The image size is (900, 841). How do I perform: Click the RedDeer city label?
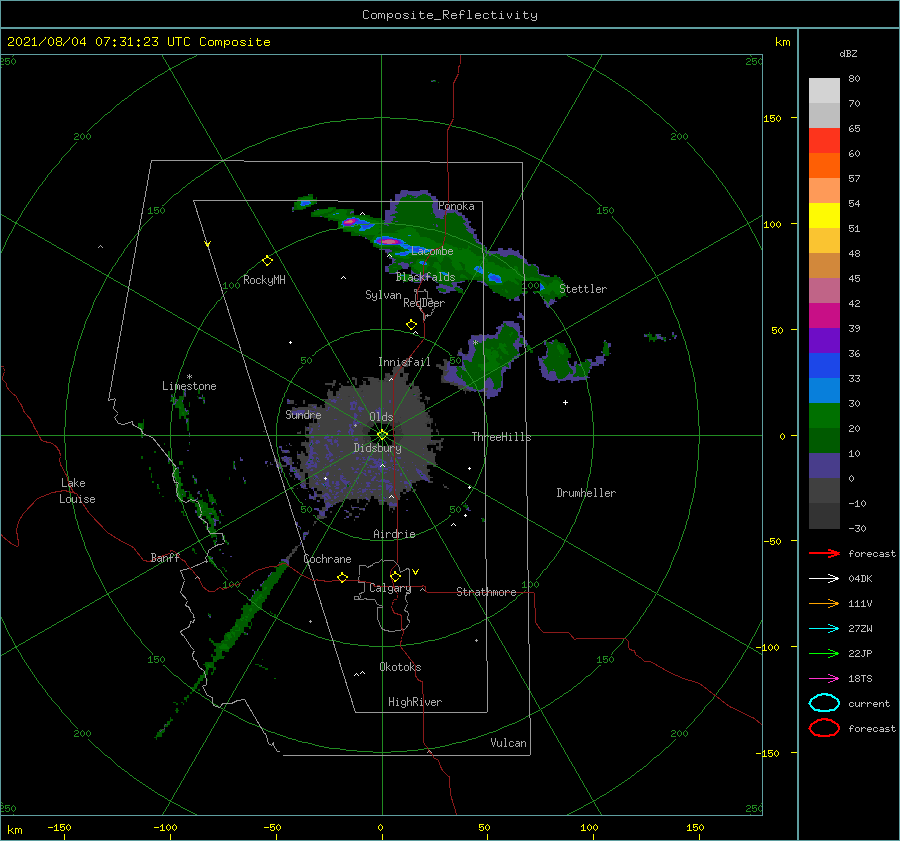pos(424,303)
